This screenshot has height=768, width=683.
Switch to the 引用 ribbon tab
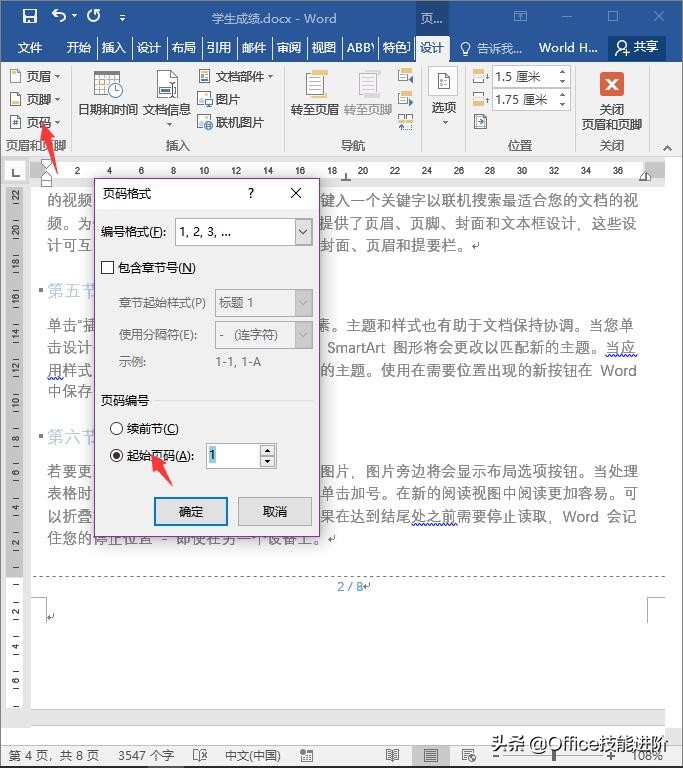(219, 48)
